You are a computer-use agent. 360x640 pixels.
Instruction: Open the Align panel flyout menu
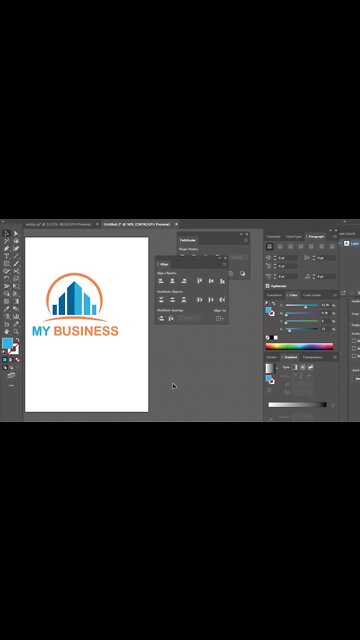[x=224, y=264]
